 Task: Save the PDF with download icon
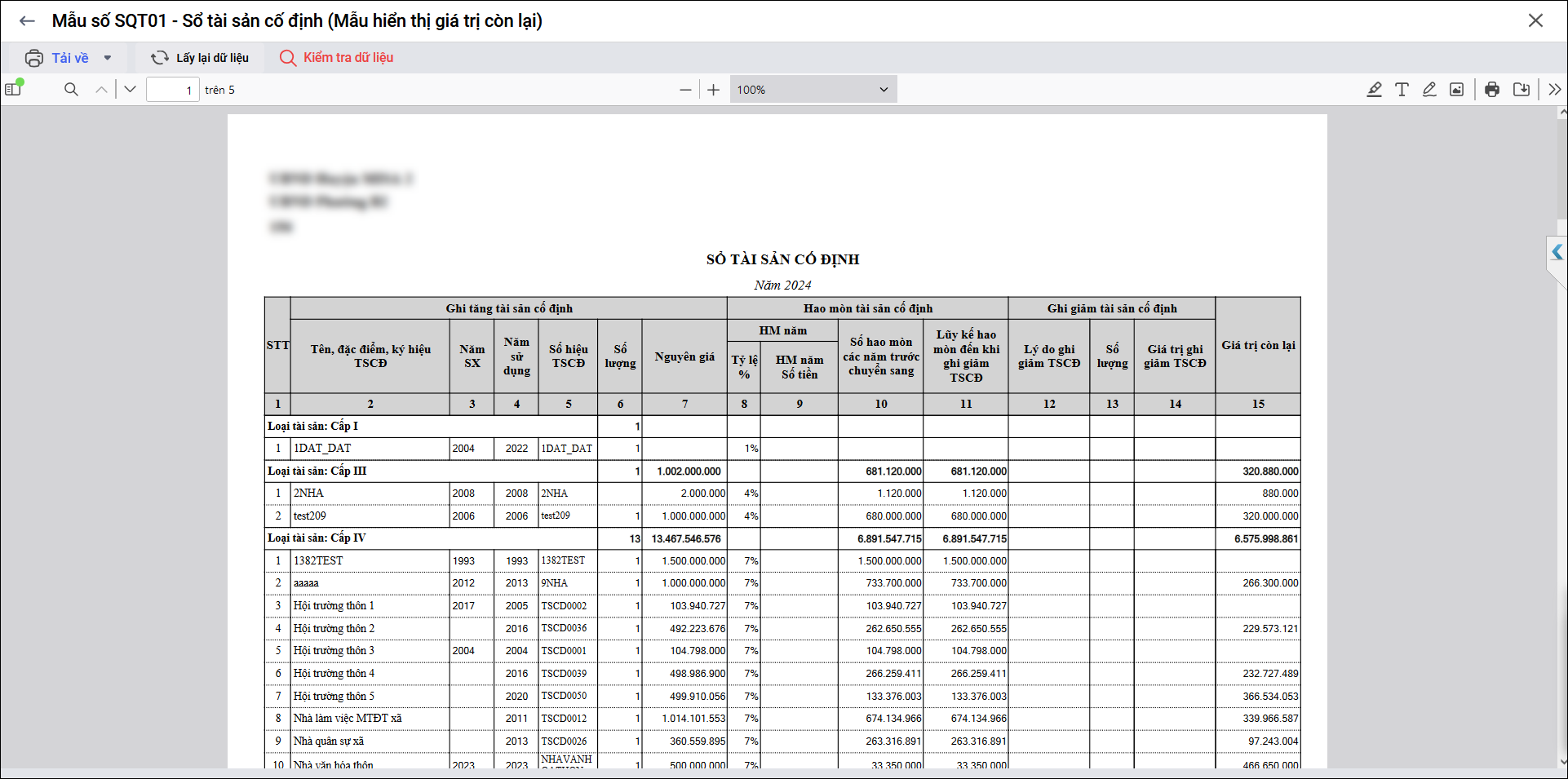coord(1521,90)
